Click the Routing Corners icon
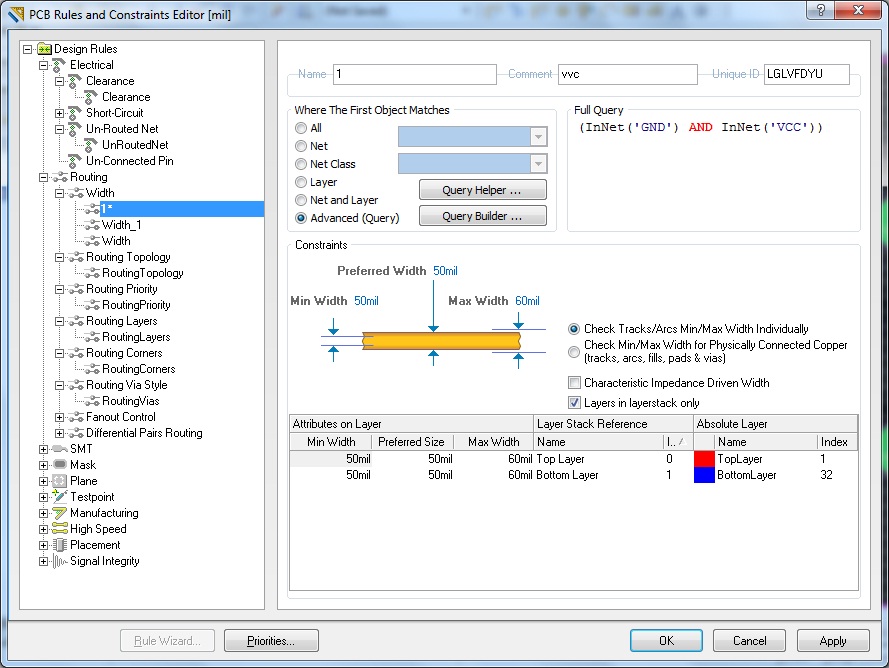The height and width of the screenshot is (668, 889). coord(75,353)
